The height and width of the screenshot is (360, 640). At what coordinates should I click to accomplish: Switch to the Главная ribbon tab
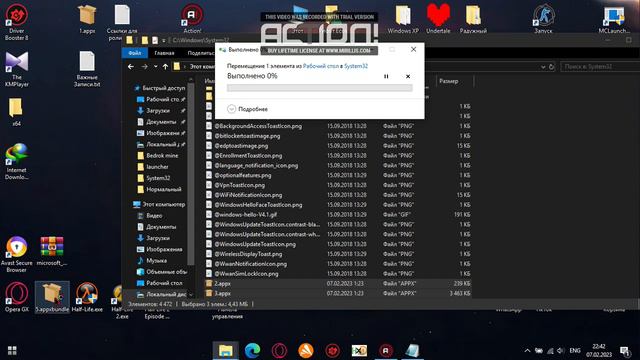(164, 53)
